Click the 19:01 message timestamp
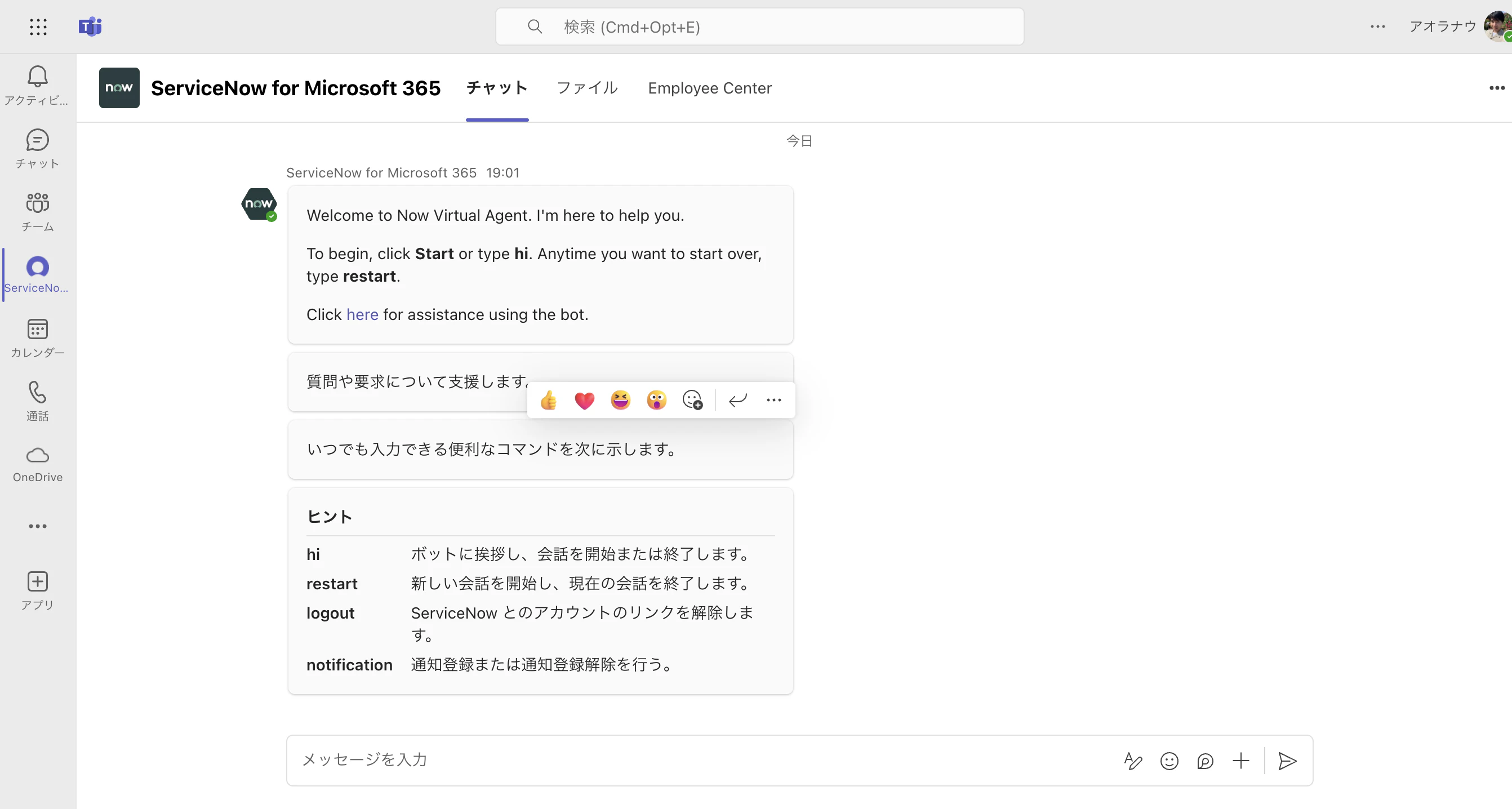The width and height of the screenshot is (1512, 809). (502, 172)
